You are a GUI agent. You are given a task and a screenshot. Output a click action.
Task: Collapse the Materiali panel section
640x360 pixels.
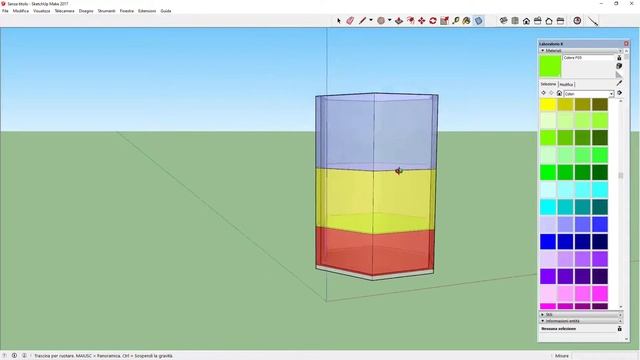click(581, 51)
